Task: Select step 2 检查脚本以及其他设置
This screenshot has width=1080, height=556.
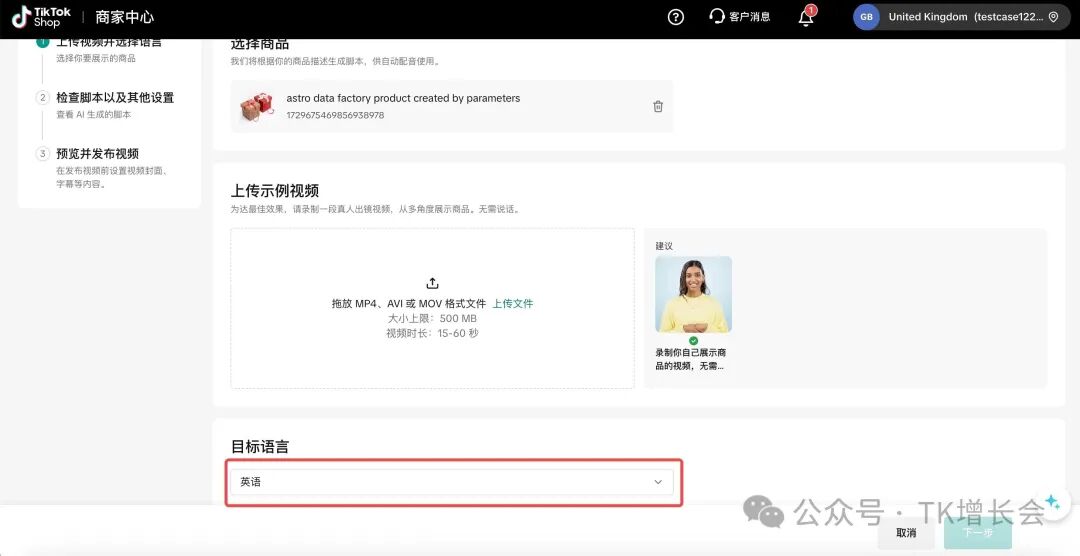Action: coord(115,98)
